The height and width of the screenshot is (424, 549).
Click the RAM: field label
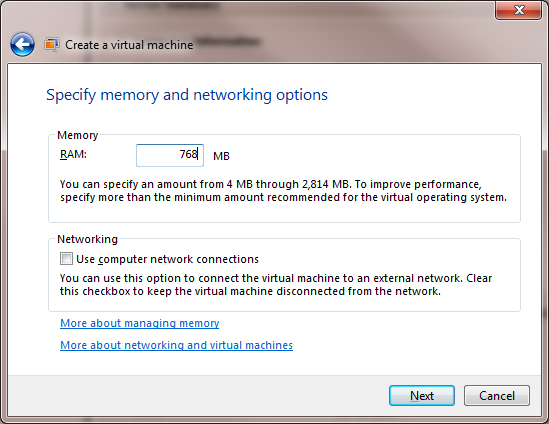73,154
